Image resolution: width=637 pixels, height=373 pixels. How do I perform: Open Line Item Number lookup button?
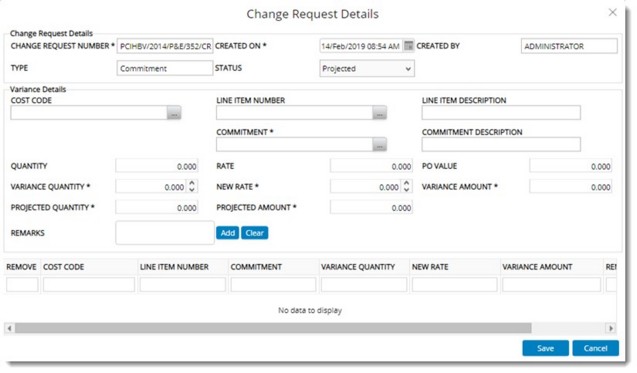tap(379, 113)
